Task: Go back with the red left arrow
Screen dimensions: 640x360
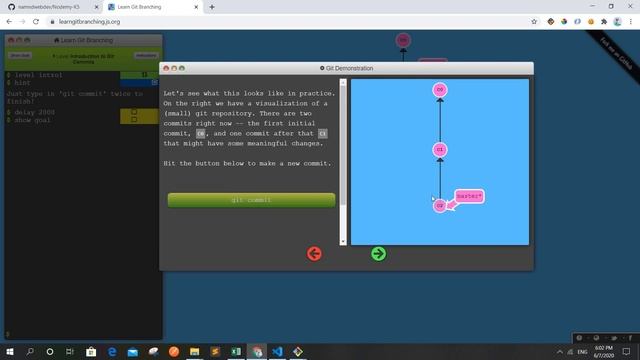Action: [x=314, y=253]
